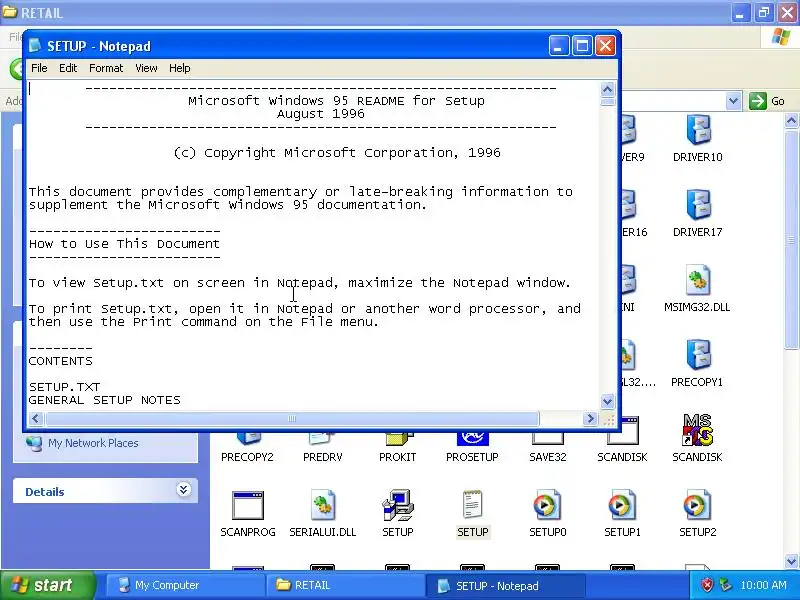Click RETAIL window scrollbar up arrow
This screenshot has width=800, height=600.
coord(791,121)
